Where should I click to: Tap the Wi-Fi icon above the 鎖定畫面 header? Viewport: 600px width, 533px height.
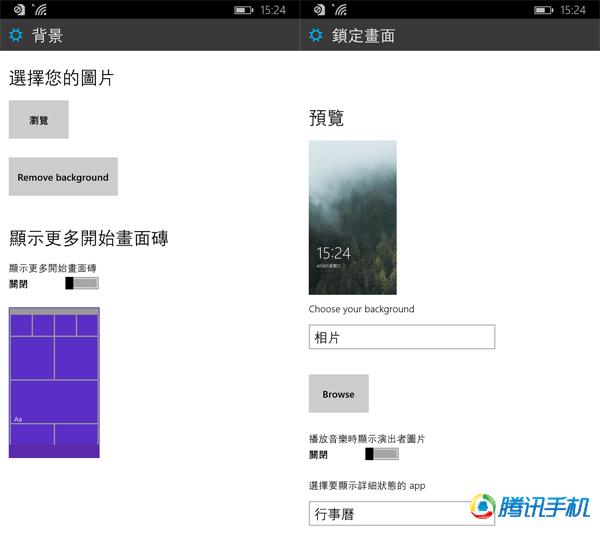tap(340, 10)
